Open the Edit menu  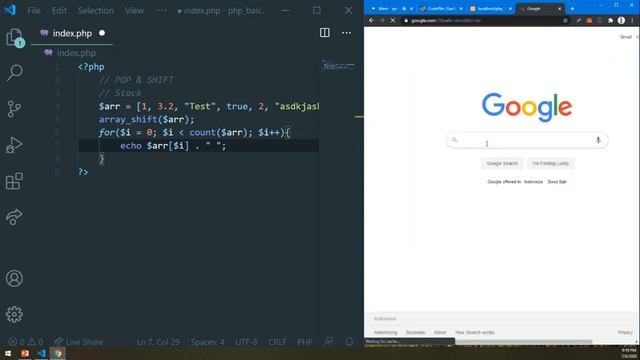[x=59, y=11]
